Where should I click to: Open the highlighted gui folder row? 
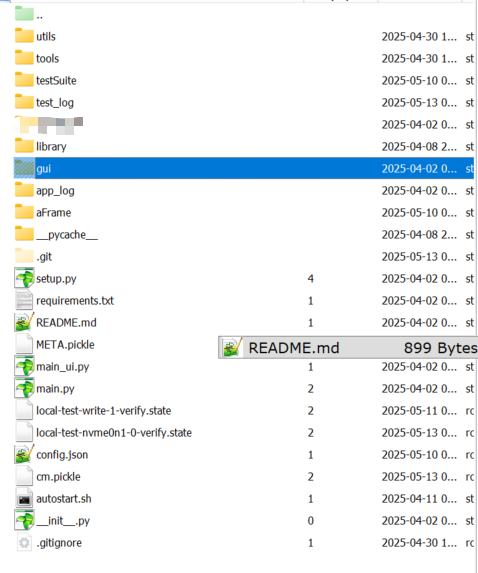coord(244,168)
